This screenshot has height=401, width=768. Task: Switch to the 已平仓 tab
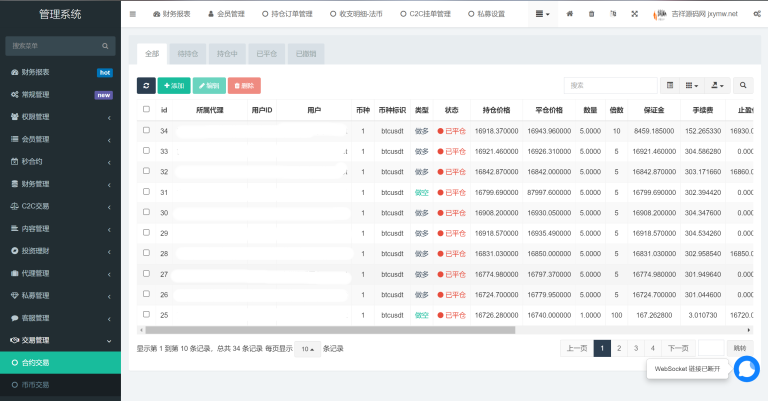(267, 52)
